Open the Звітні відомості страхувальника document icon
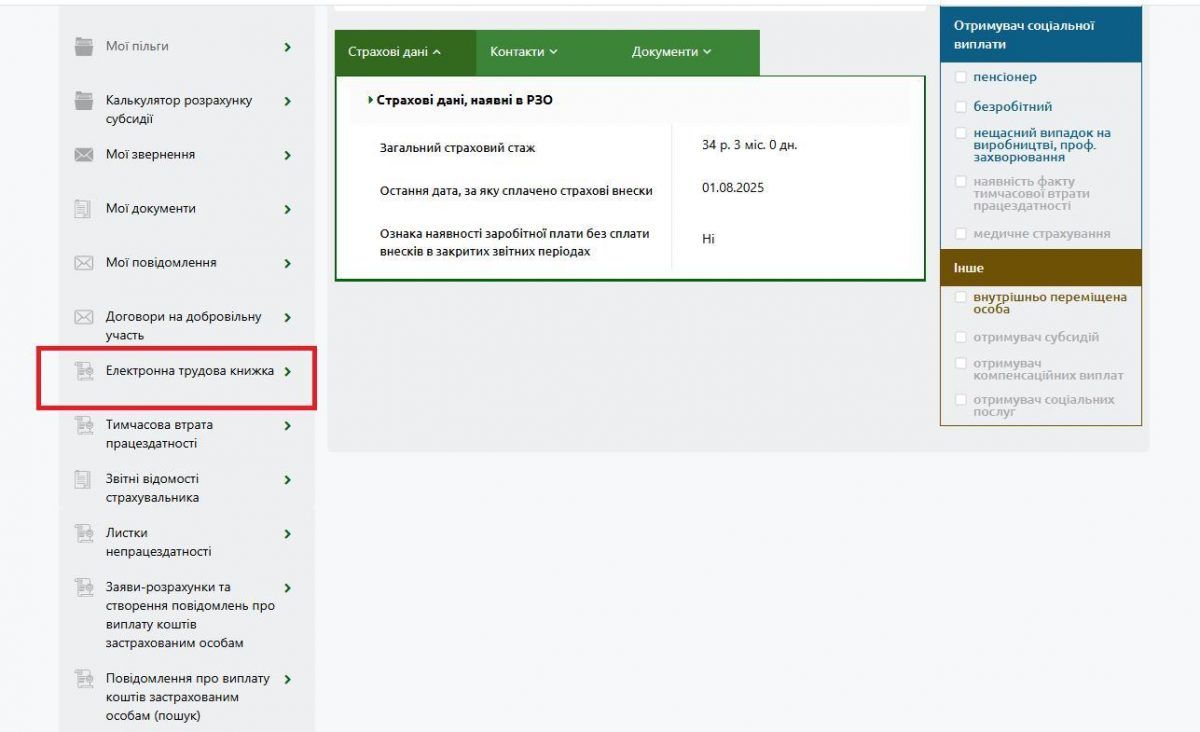Viewport: 1200px width, 732px height. 83,479
